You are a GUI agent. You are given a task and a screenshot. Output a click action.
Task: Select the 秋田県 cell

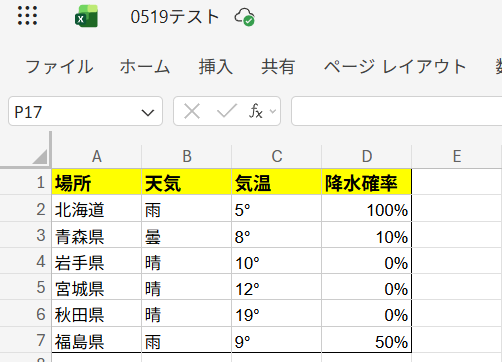pos(97,314)
